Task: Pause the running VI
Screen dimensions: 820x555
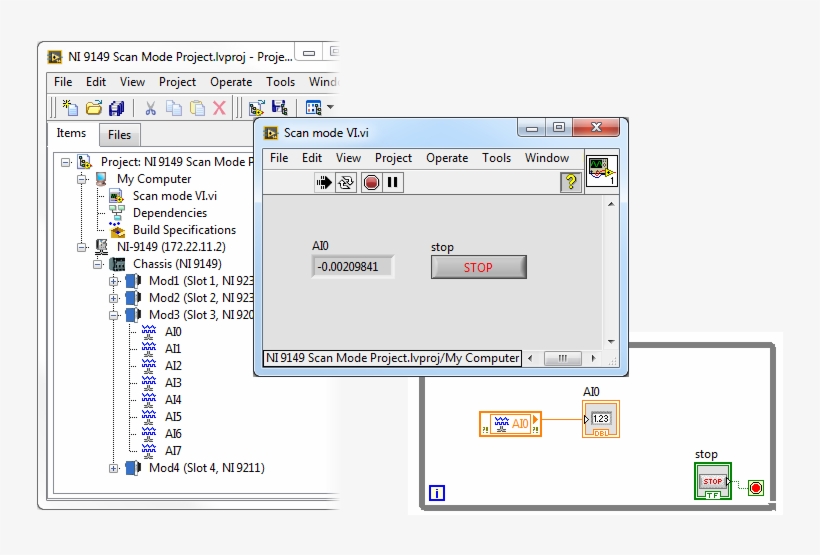Action: [x=393, y=182]
